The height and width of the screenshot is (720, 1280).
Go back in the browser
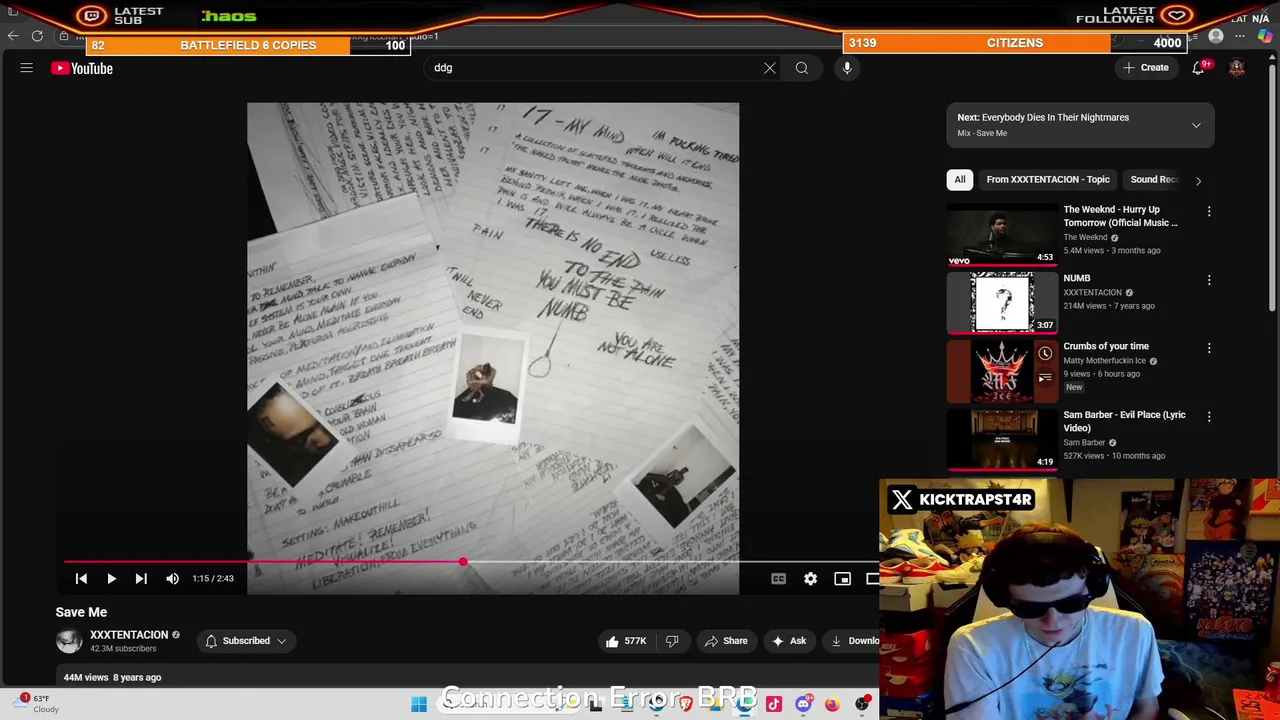(x=13, y=37)
